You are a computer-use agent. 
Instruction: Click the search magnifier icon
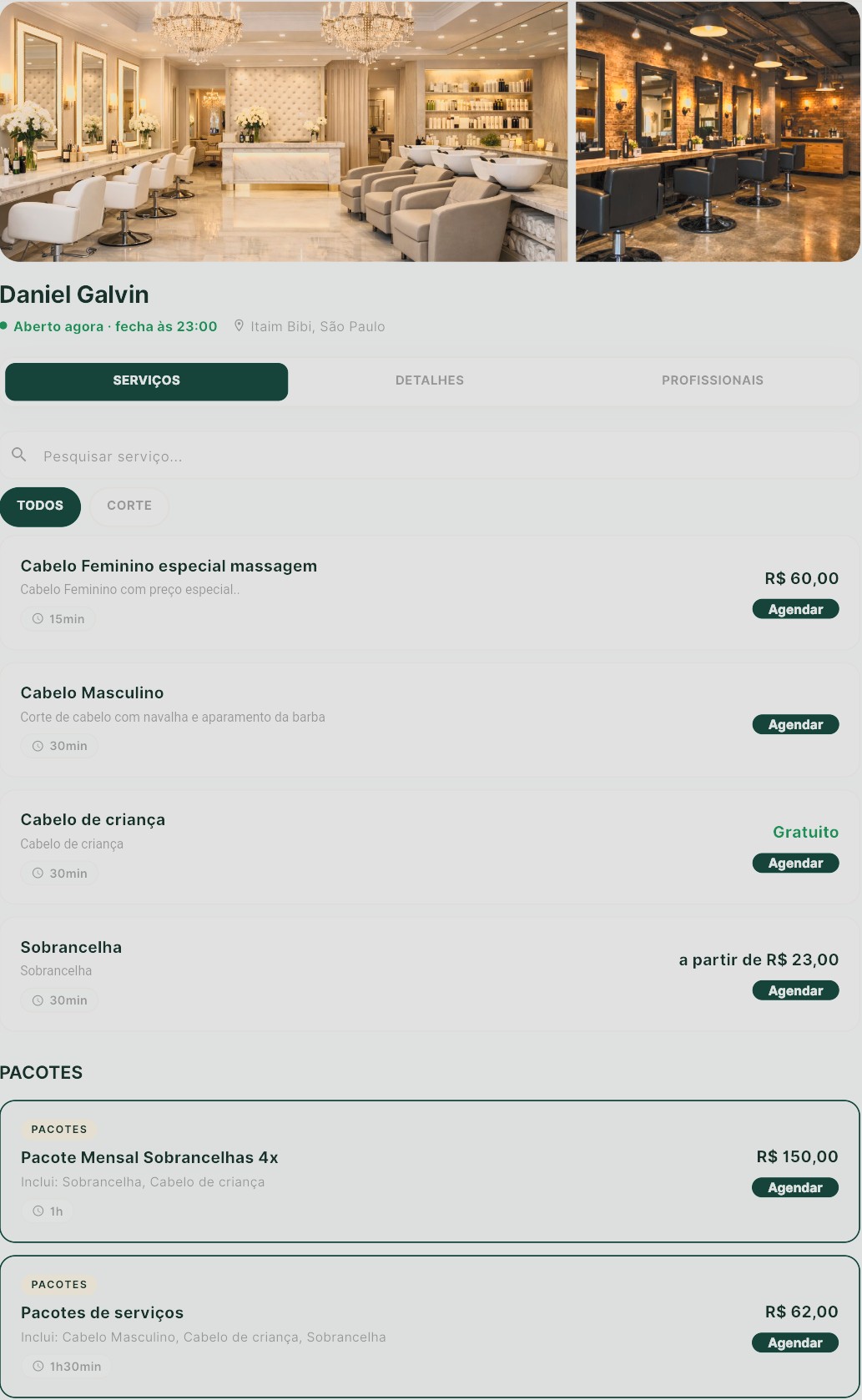(x=19, y=455)
